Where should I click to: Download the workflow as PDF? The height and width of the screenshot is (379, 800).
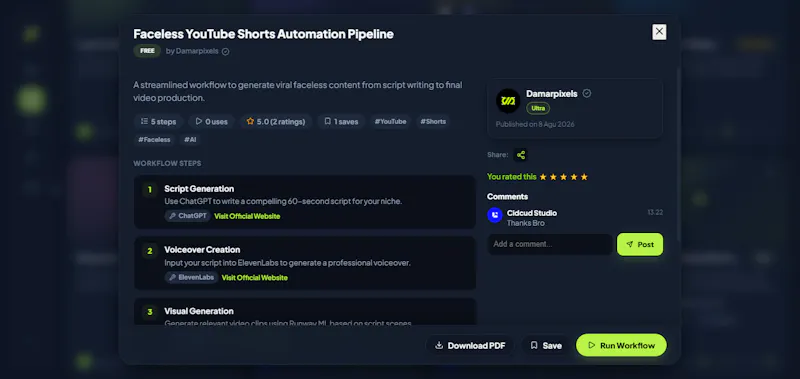pos(470,346)
